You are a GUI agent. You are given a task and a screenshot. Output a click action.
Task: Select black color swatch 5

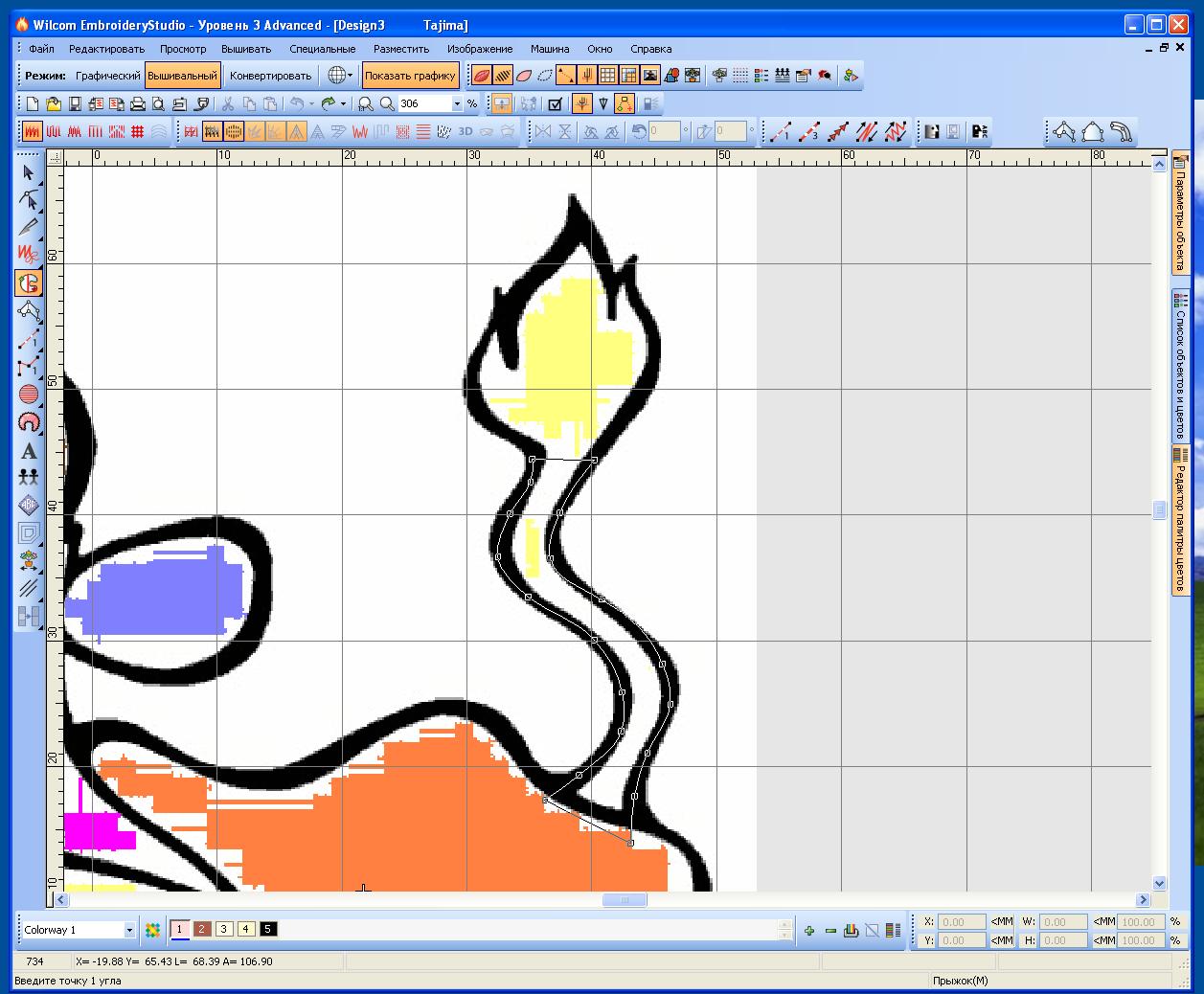(x=268, y=929)
